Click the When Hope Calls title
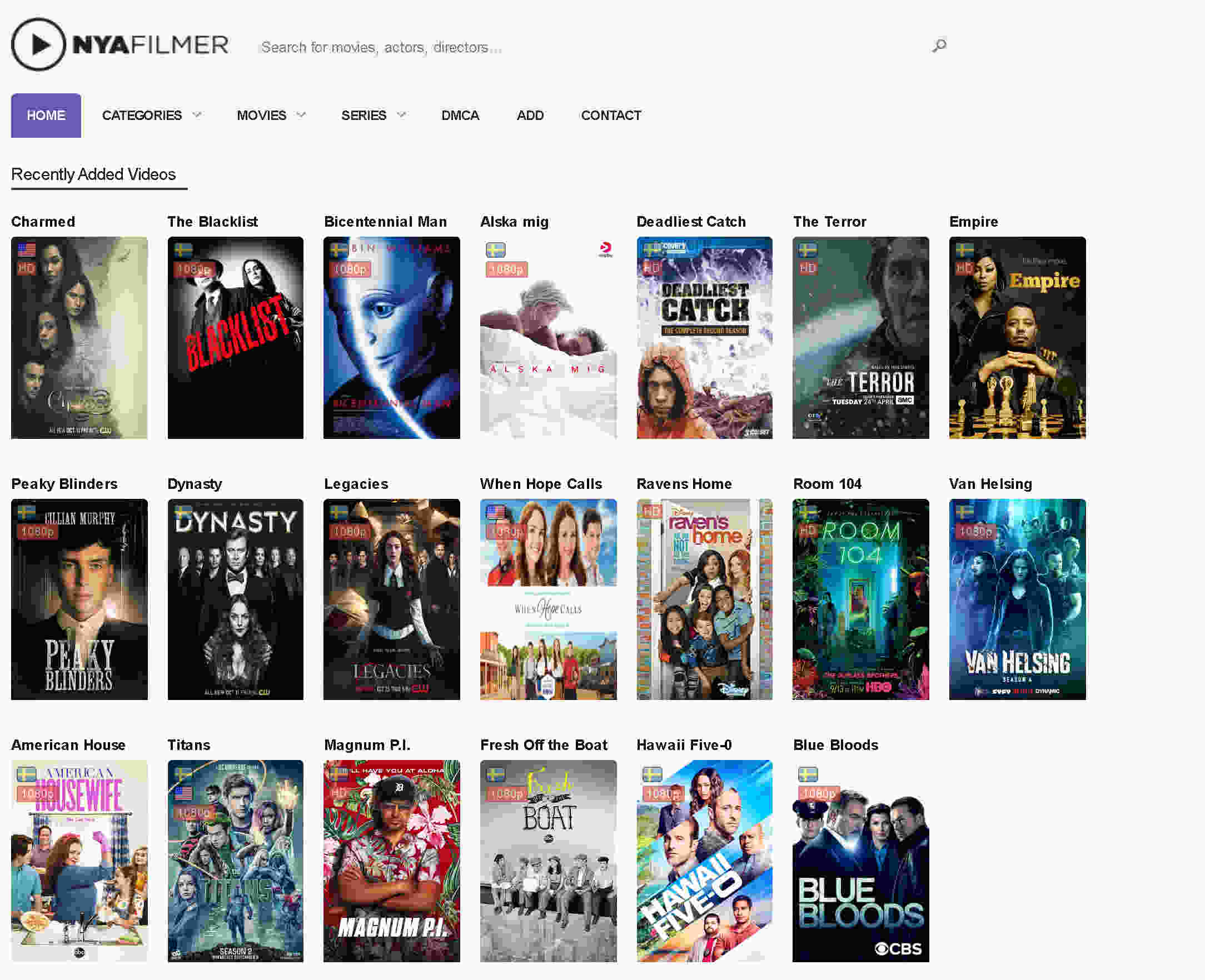This screenshot has height=980, width=1205. pyautogui.click(x=541, y=484)
